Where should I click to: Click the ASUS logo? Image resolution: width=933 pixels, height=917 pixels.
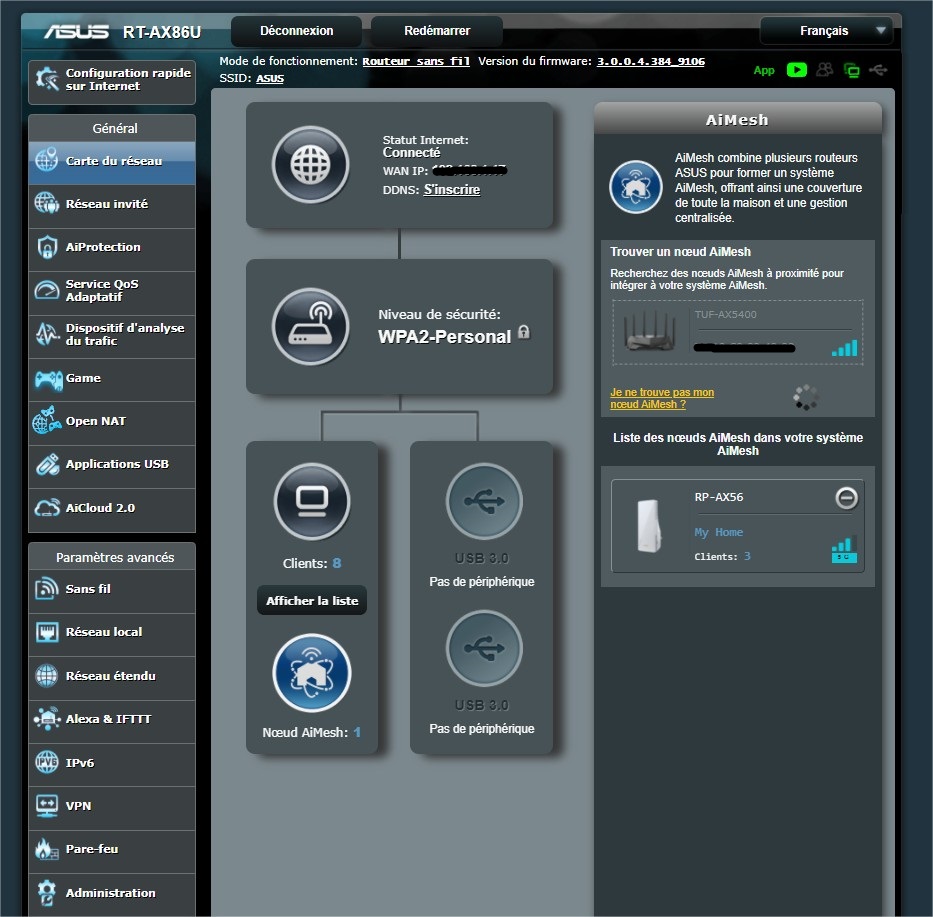coord(77,31)
